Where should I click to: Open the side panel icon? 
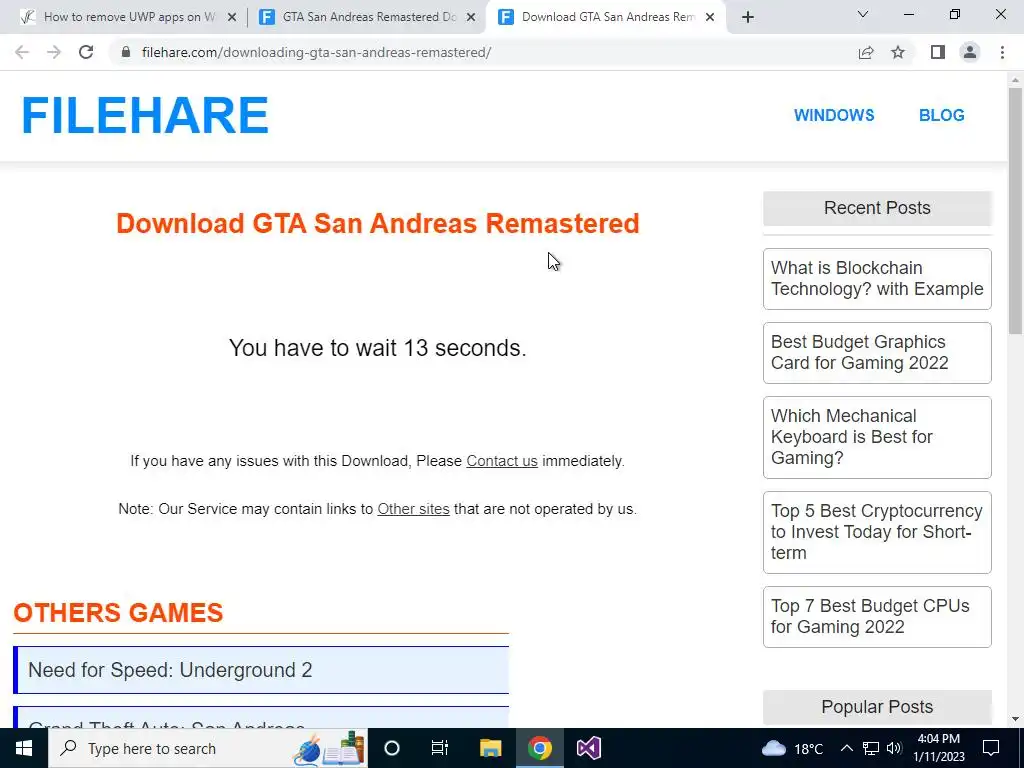click(938, 52)
